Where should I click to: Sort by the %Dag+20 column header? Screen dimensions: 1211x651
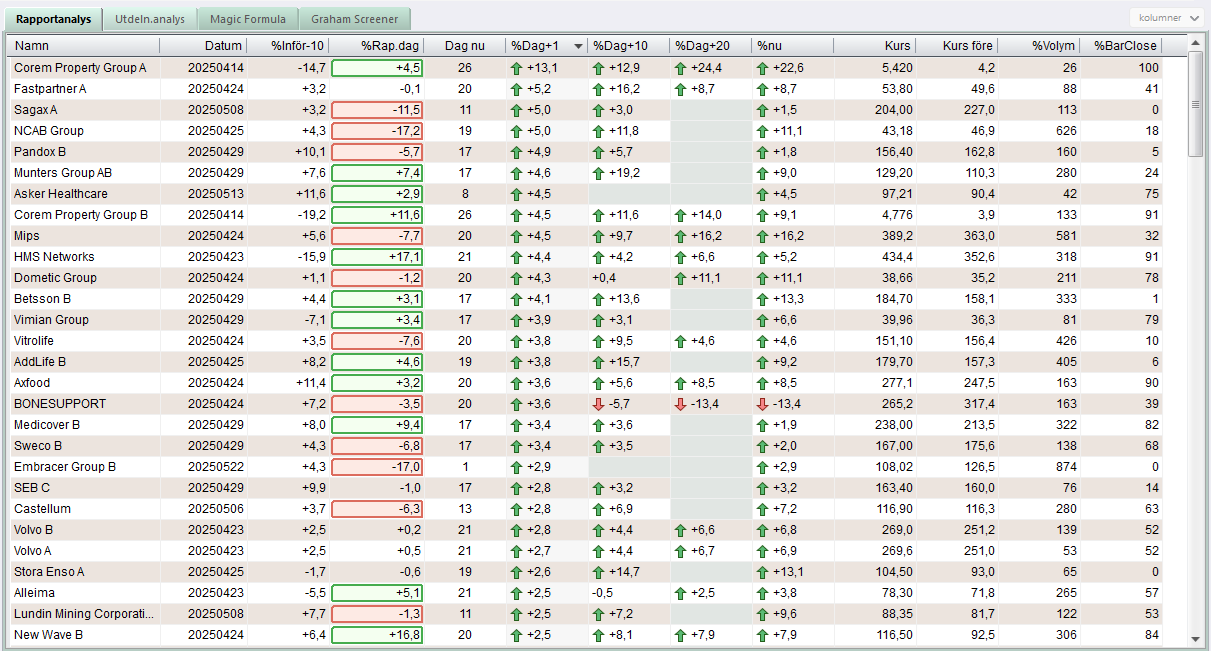pos(710,46)
